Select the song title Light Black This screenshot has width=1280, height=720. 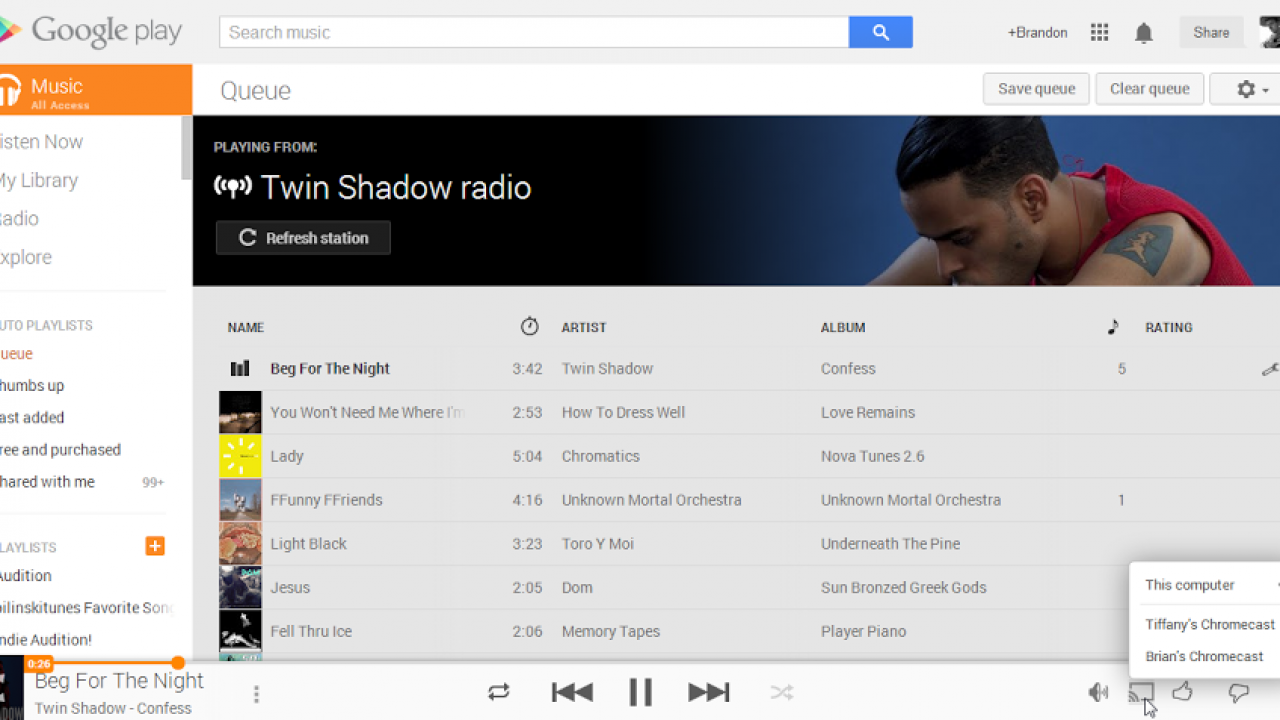tap(308, 544)
